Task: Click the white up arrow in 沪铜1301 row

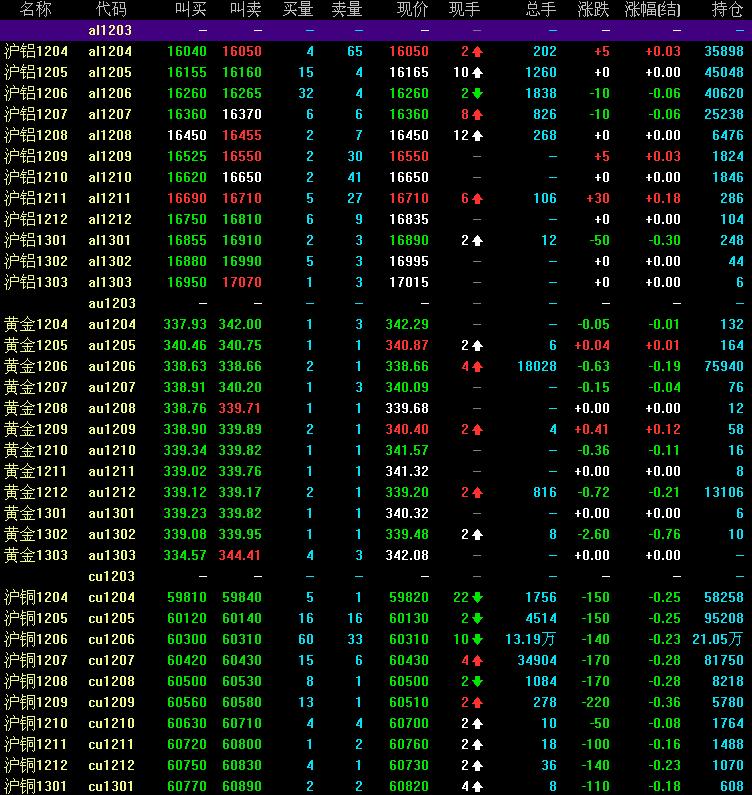Action: (478, 786)
